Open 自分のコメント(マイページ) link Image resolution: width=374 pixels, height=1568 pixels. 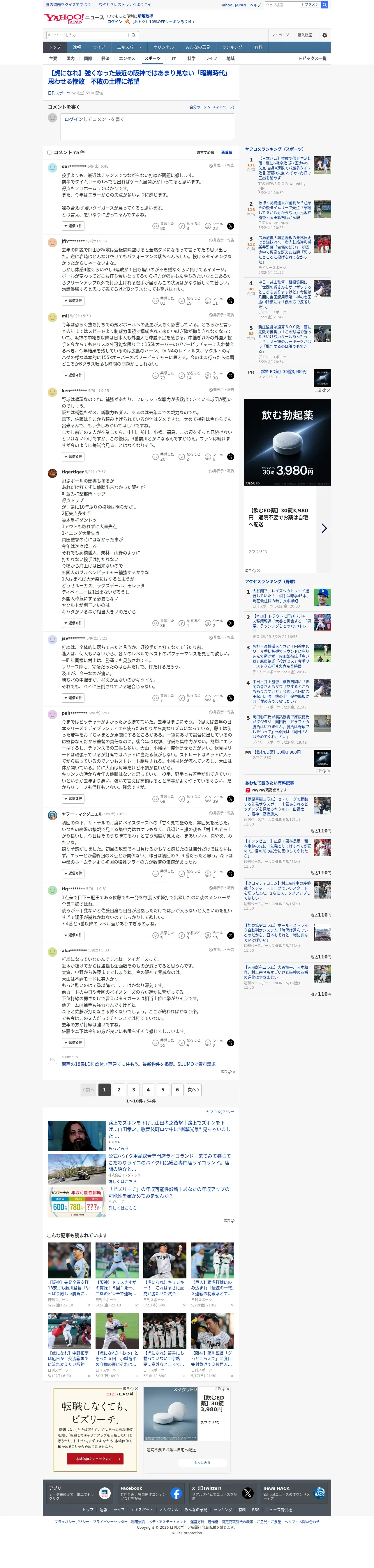211,107
